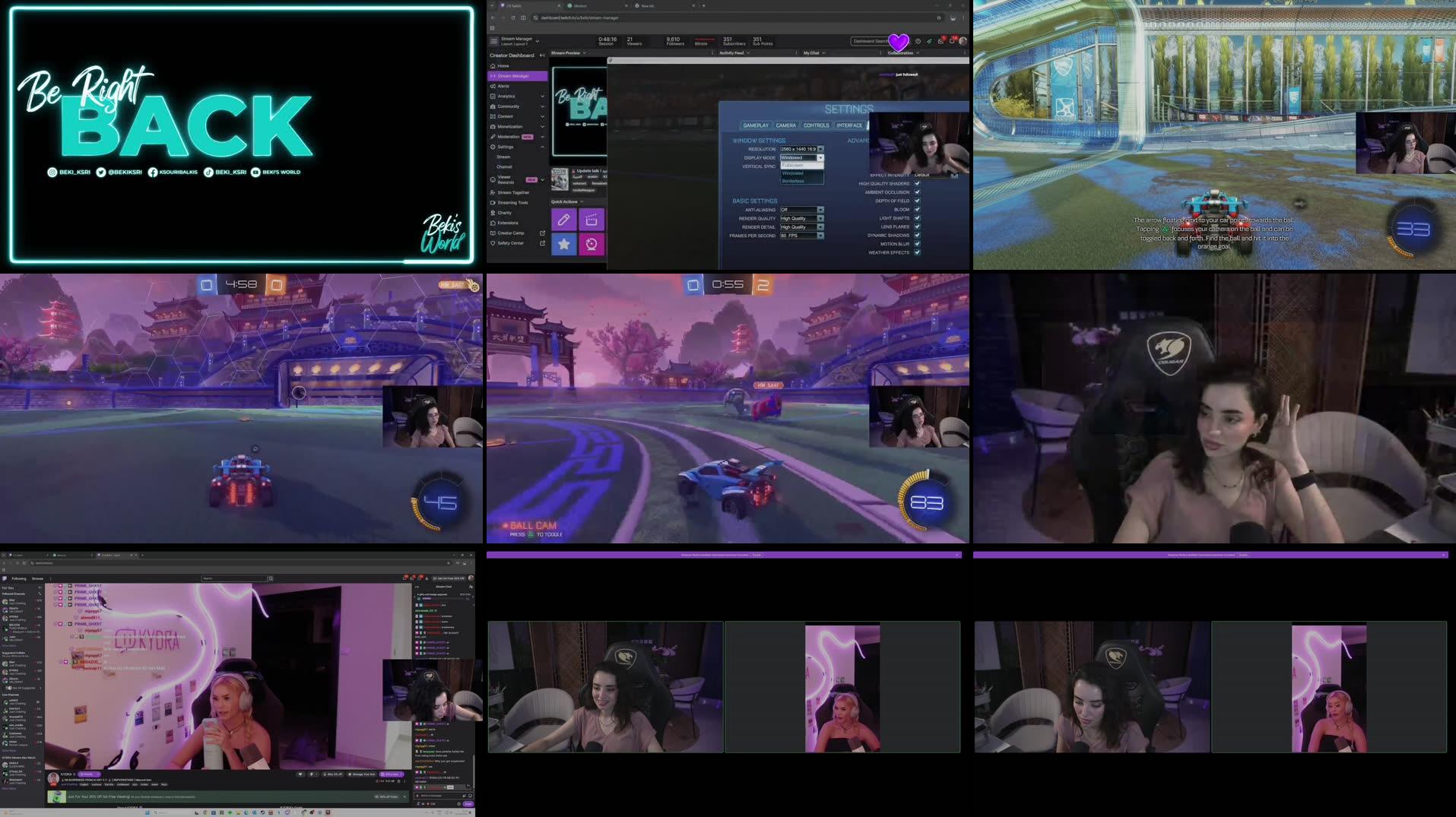Open Stream Together from the sidebar
This screenshot has width=1456, height=817.
(513, 192)
